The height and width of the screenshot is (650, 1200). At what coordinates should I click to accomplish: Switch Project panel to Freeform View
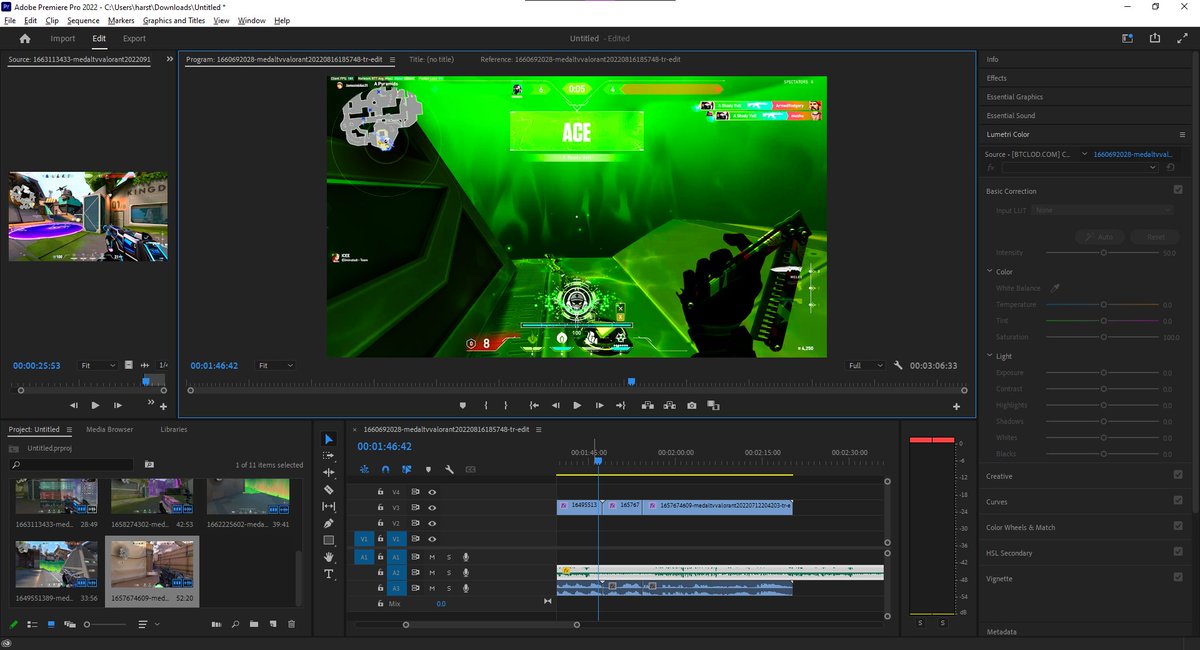pos(70,624)
